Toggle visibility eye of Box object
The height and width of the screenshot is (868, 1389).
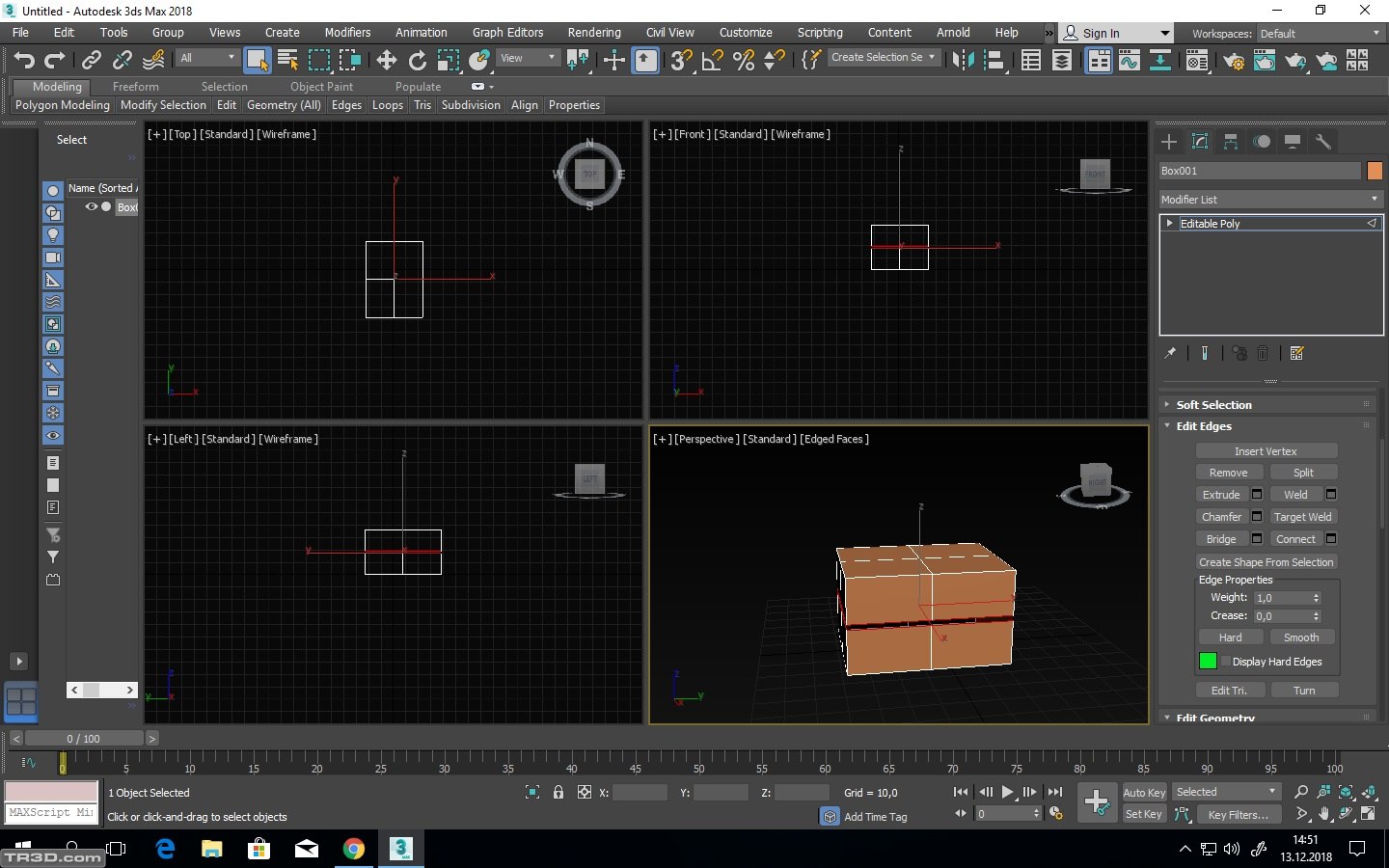(92, 207)
